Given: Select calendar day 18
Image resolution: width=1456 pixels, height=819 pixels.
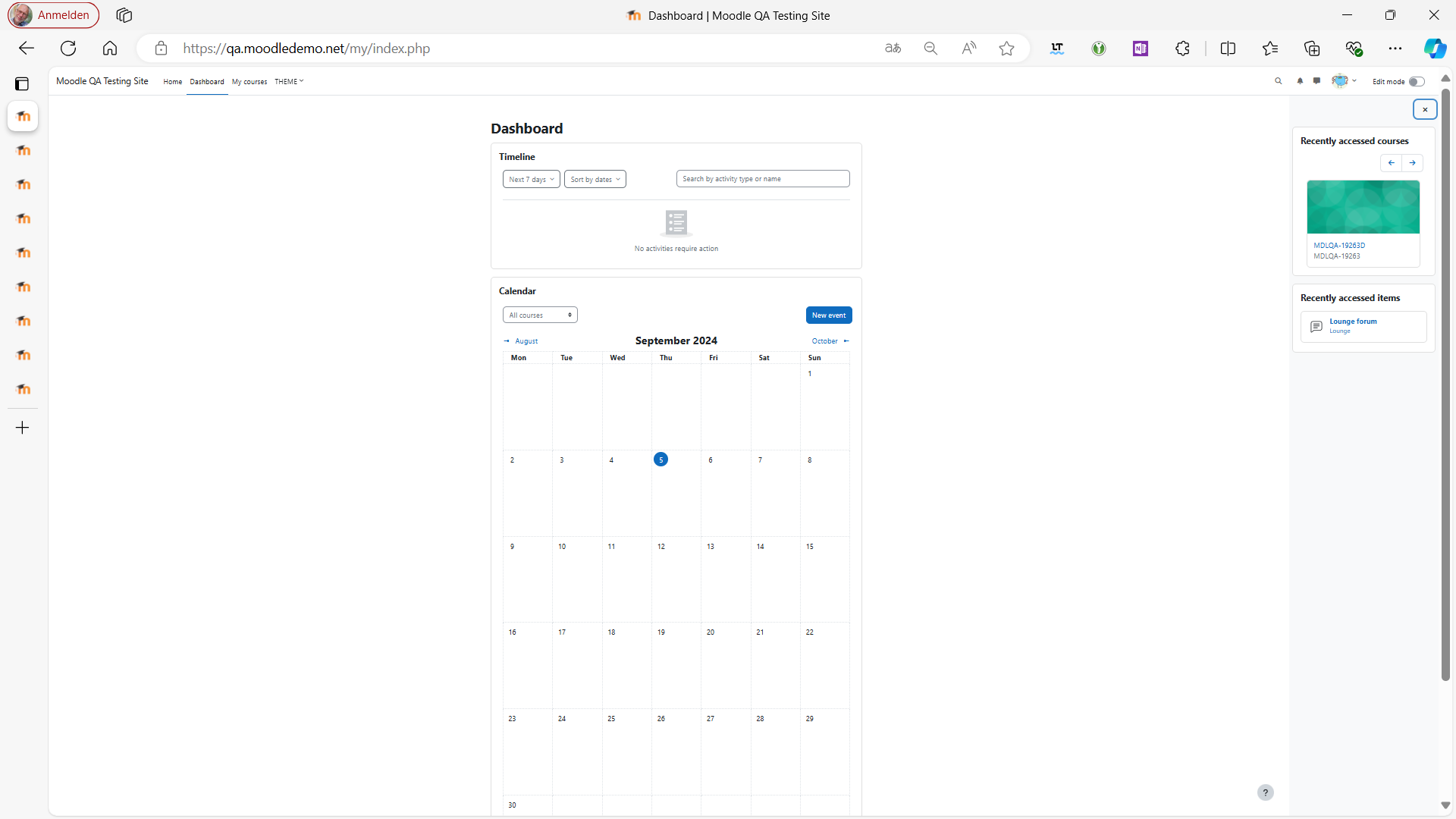Looking at the screenshot, I should [x=611, y=632].
